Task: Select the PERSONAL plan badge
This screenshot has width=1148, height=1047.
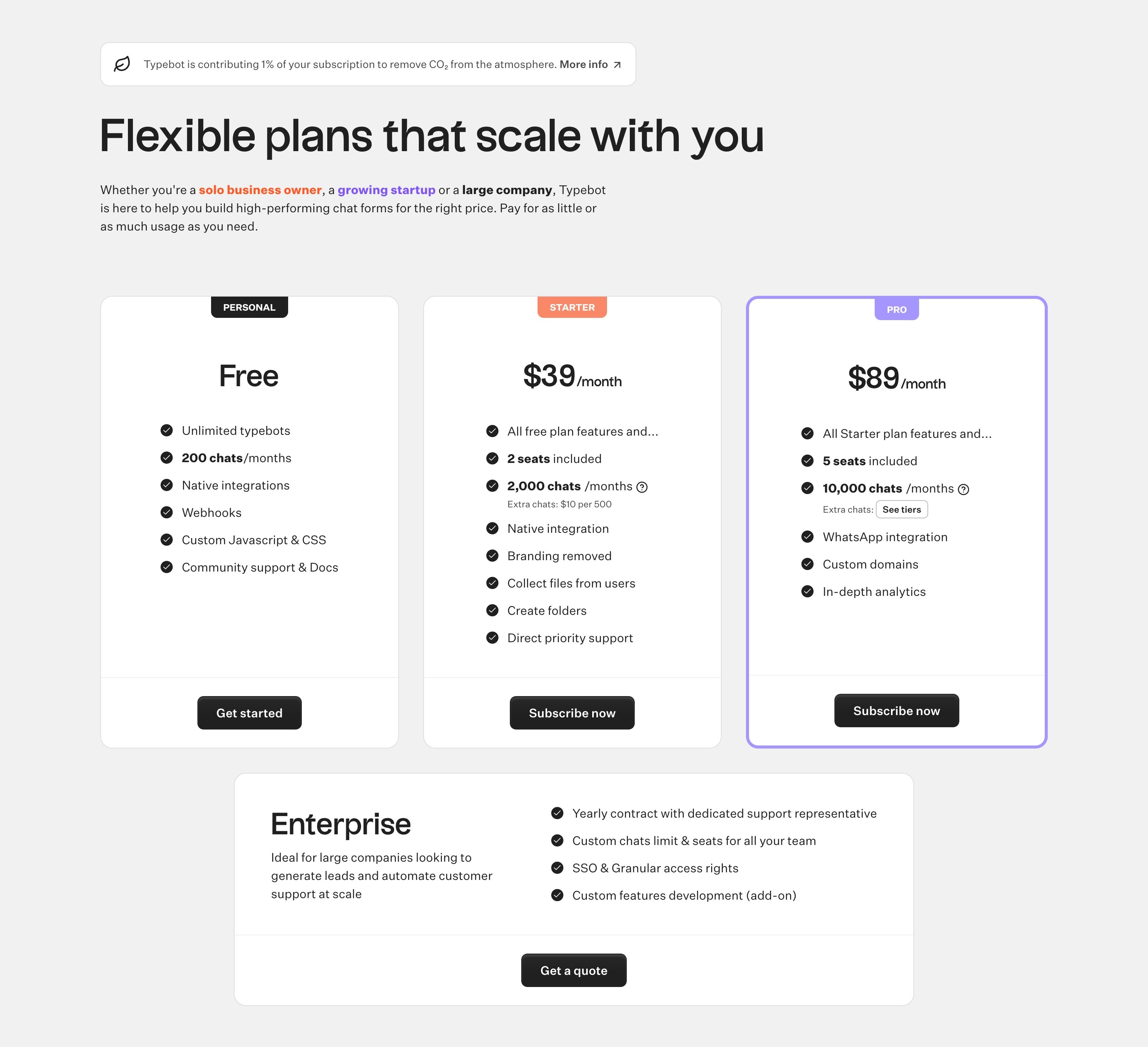Action: click(x=249, y=307)
